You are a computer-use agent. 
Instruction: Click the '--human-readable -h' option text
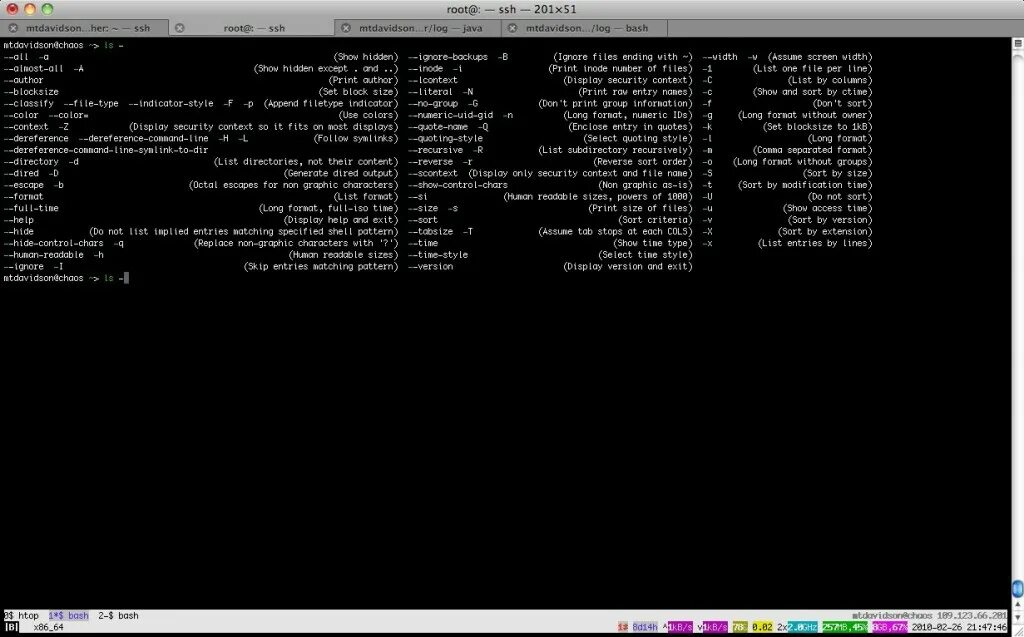pos(54,255)
